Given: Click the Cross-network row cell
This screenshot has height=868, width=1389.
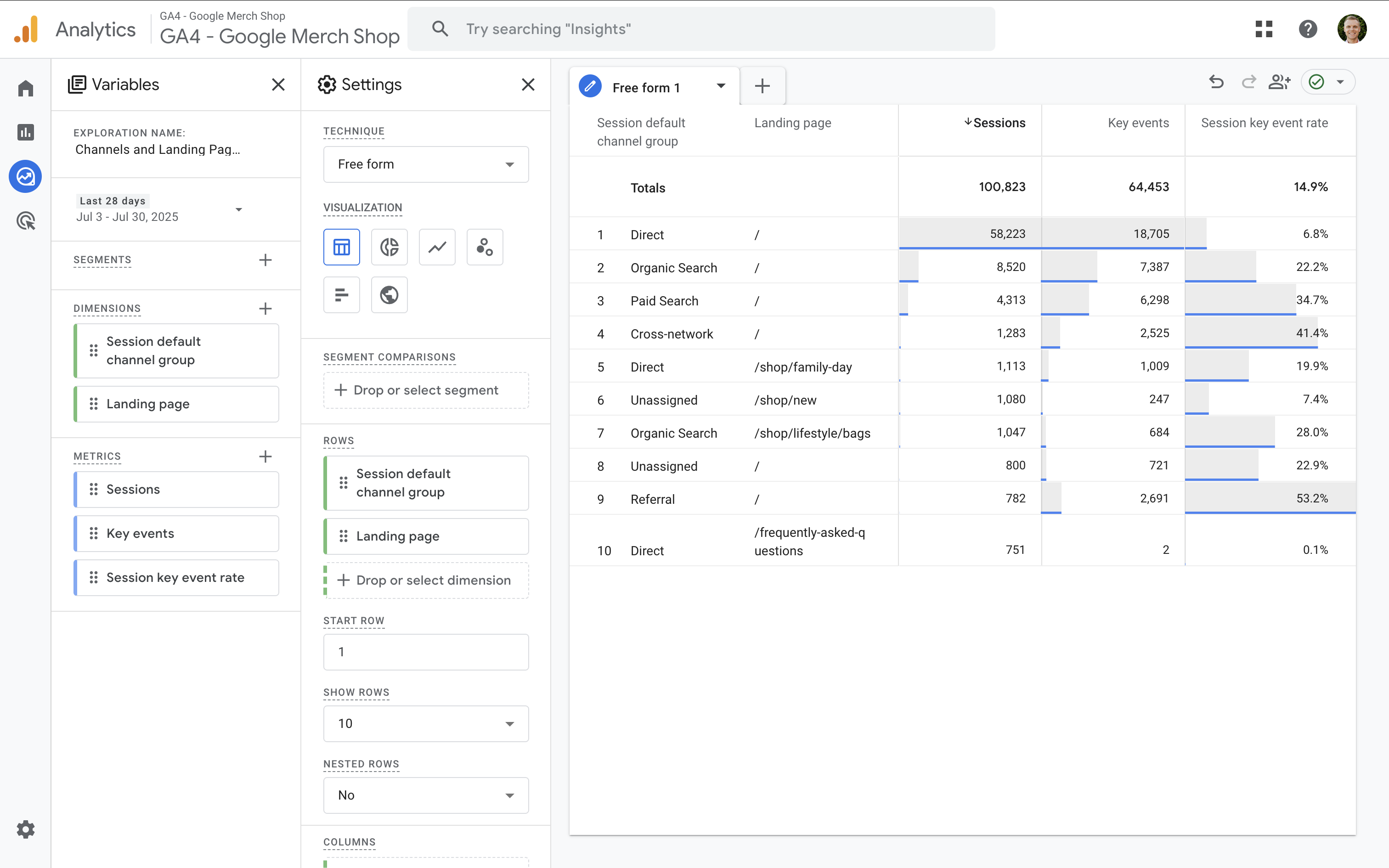Looking at the screenshot, I should (672, 334).
